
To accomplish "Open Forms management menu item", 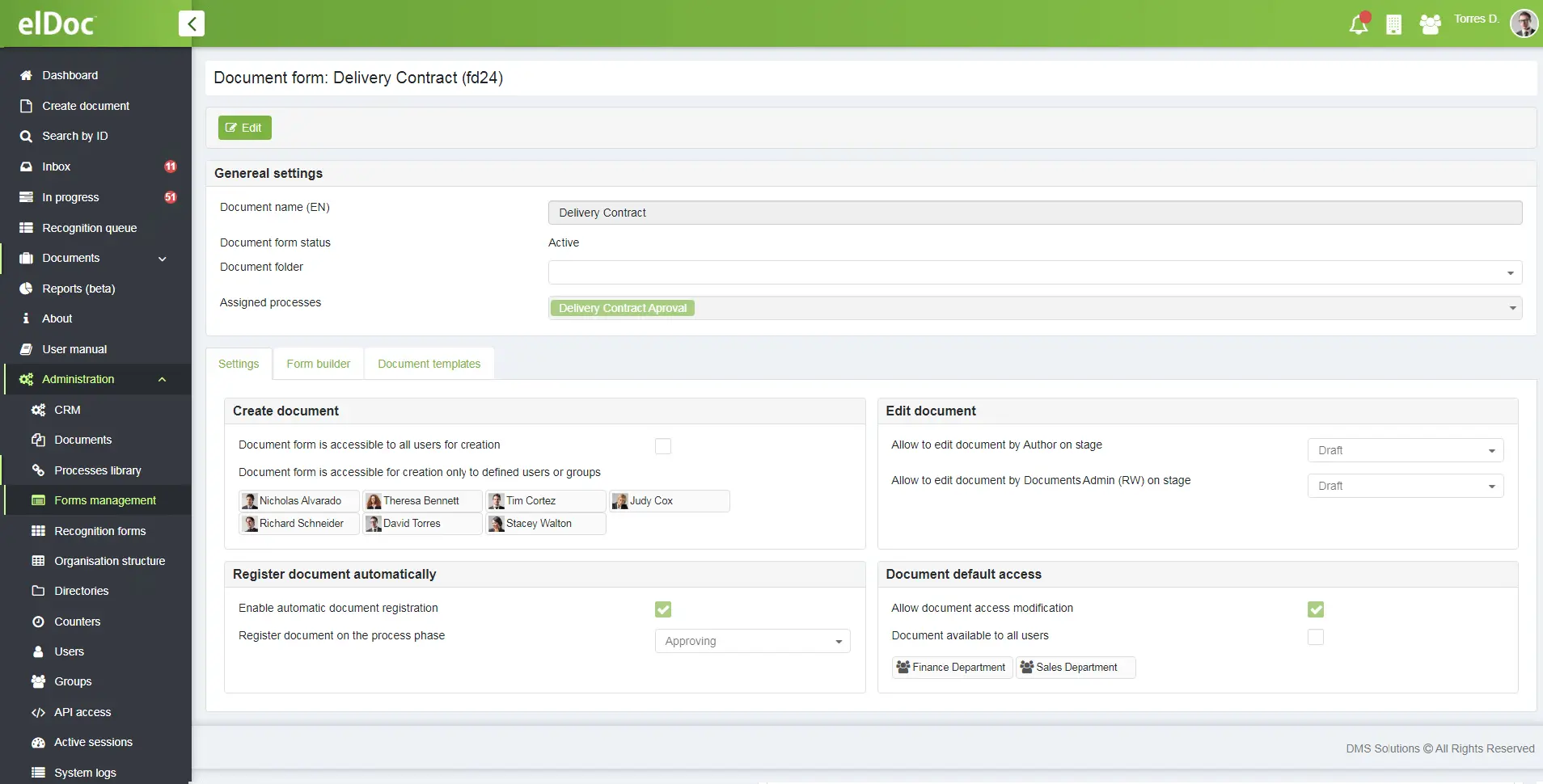I will pos(97,500).
